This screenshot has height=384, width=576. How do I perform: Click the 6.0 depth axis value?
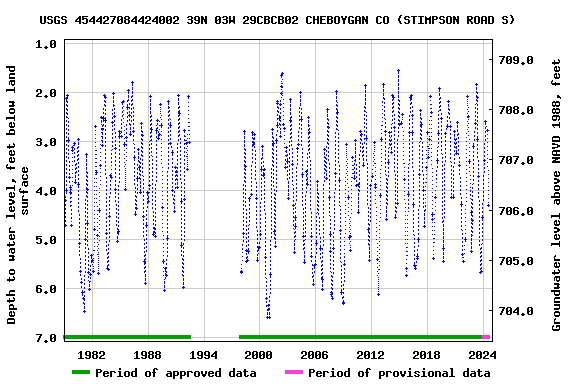click(46, 289)
